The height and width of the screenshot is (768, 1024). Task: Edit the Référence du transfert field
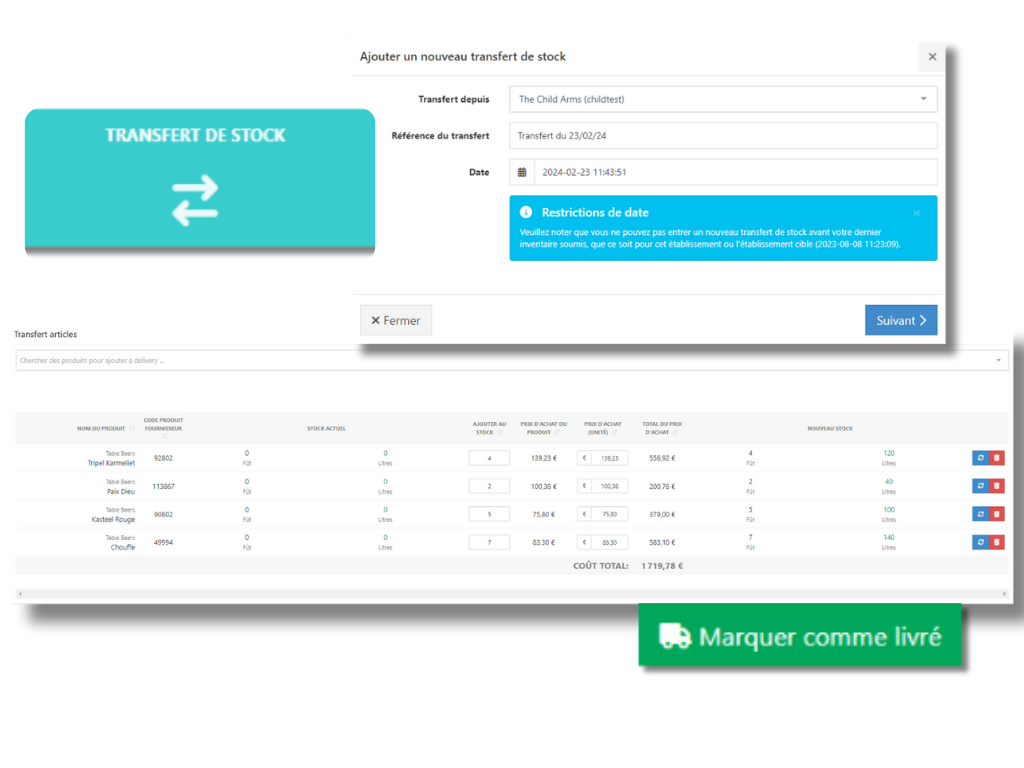point(723,136)
